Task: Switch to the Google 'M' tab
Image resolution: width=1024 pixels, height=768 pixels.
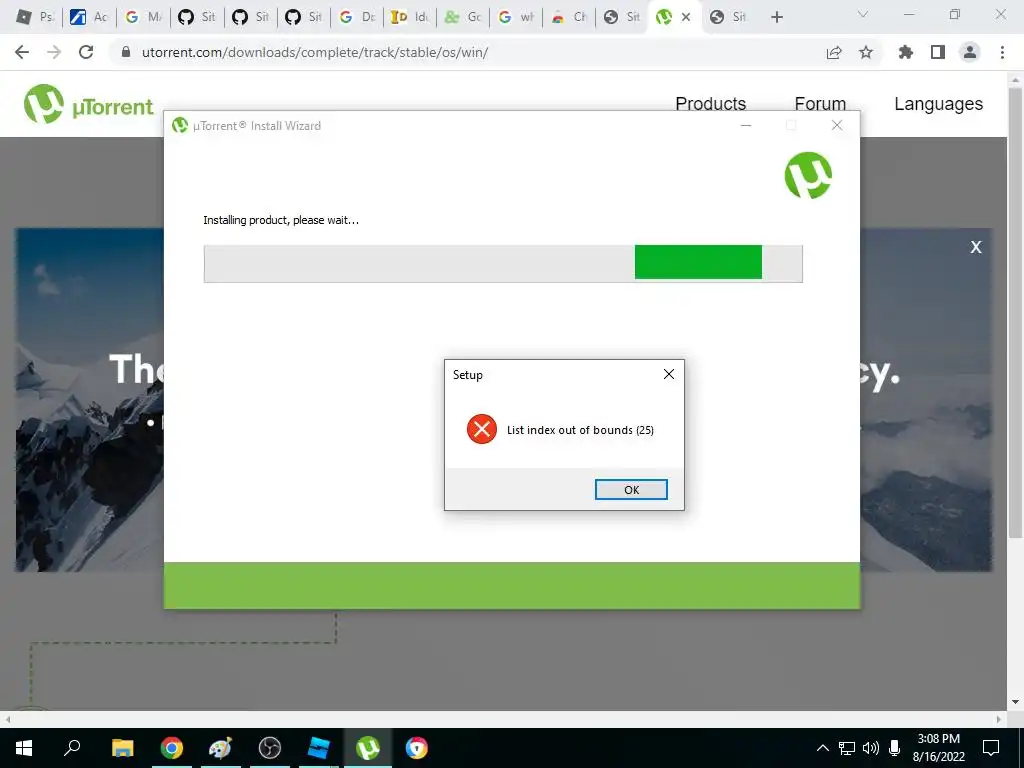Action: [x=143, y=17]
